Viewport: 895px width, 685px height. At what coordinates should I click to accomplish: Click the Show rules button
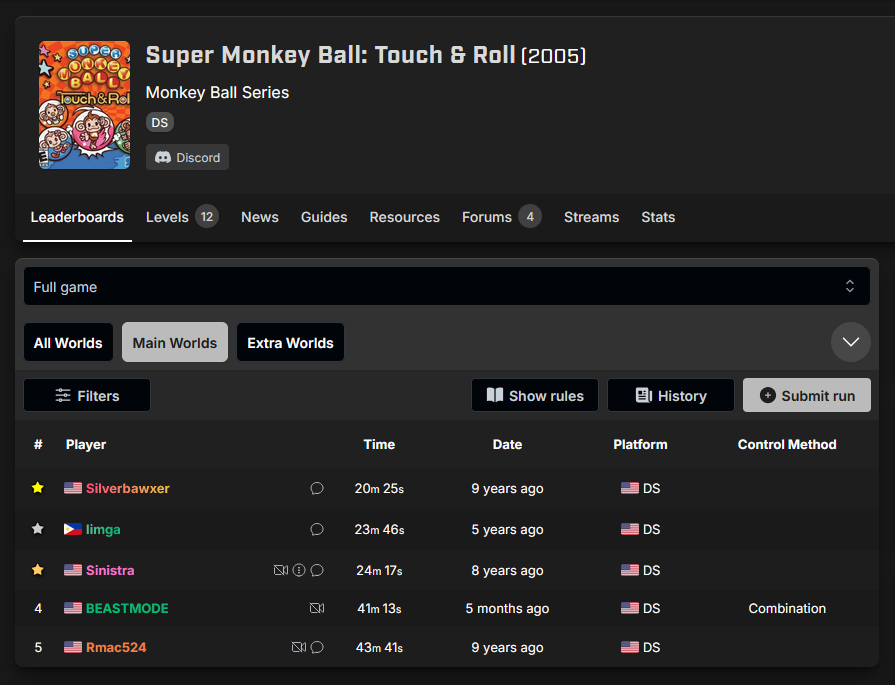(535, 396)
